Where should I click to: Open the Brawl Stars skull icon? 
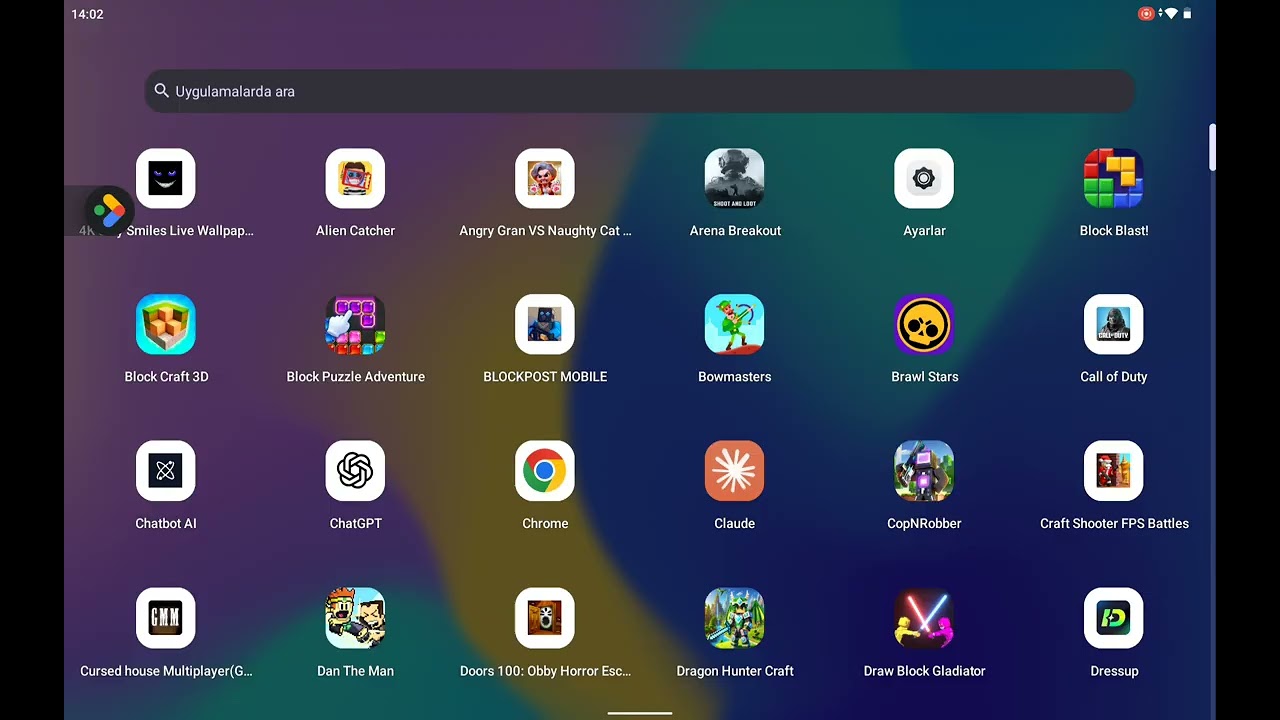(924, 325)
